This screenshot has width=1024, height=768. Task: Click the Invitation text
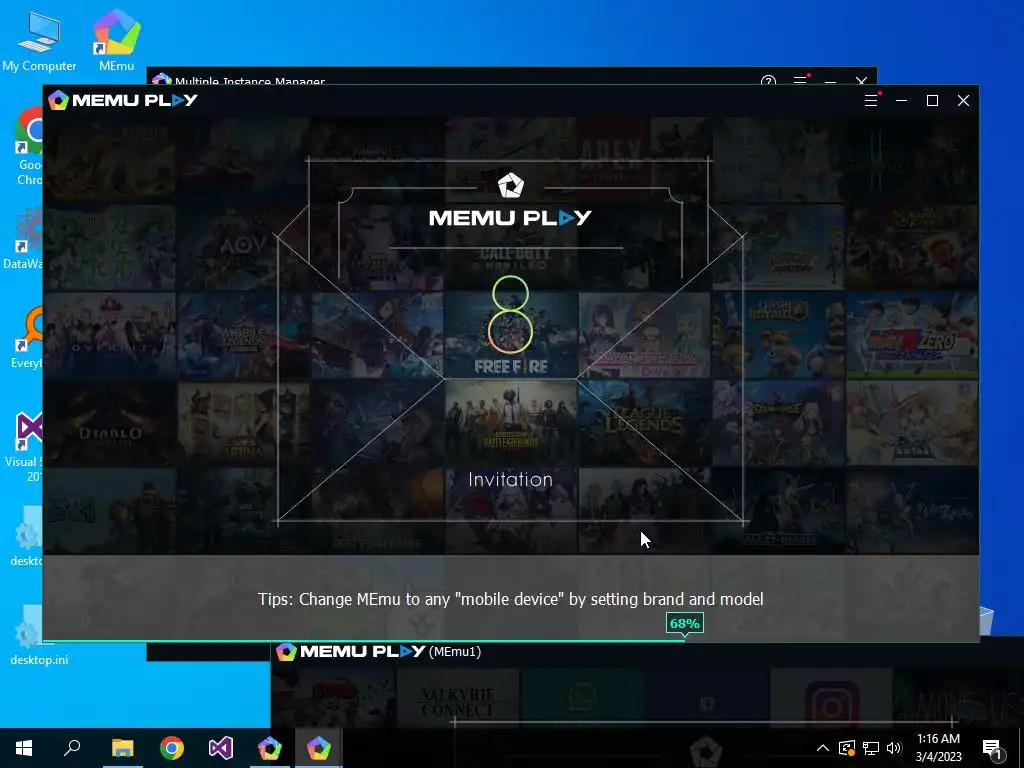pos(511,479)
